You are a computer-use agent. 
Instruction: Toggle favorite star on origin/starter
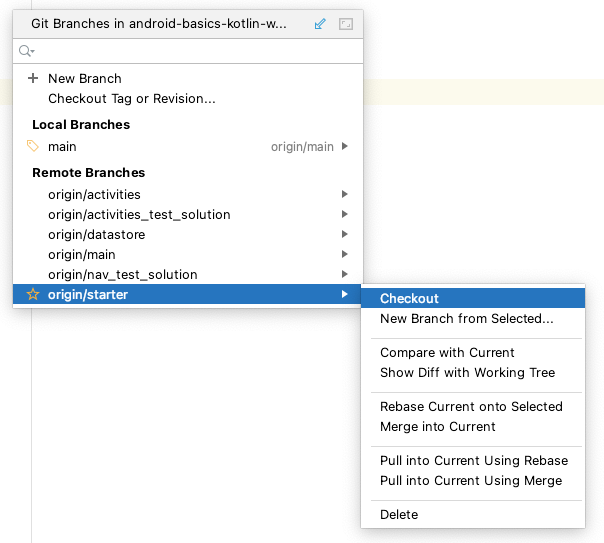[x=33, y=294]
